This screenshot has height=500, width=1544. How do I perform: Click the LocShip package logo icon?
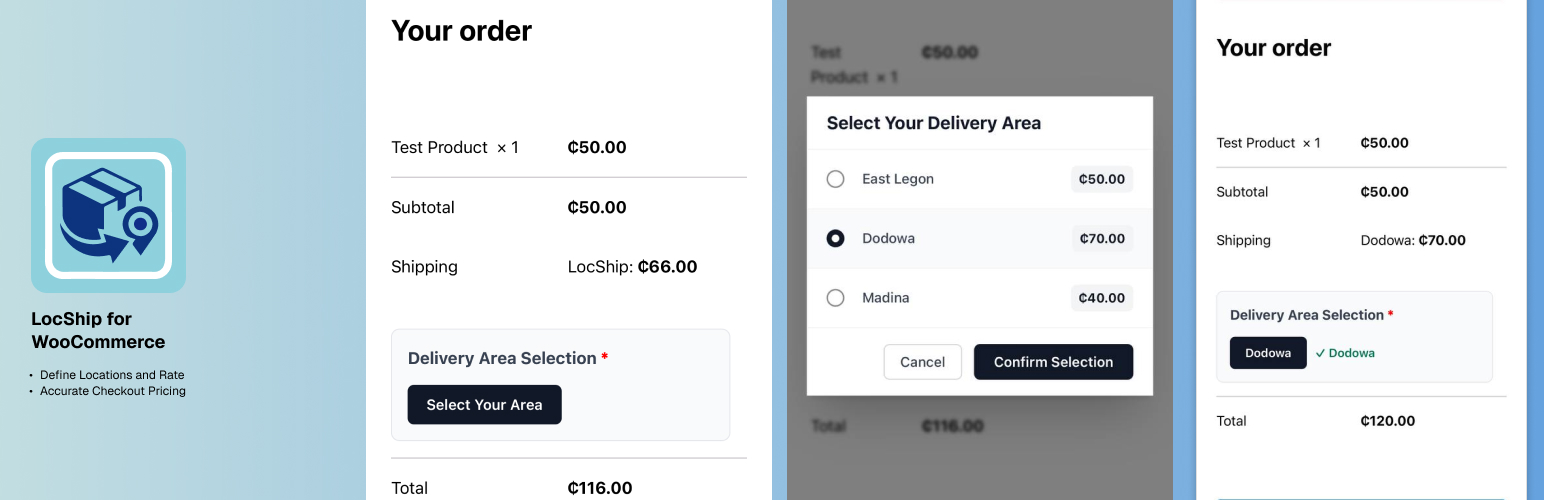pos(108,215)
